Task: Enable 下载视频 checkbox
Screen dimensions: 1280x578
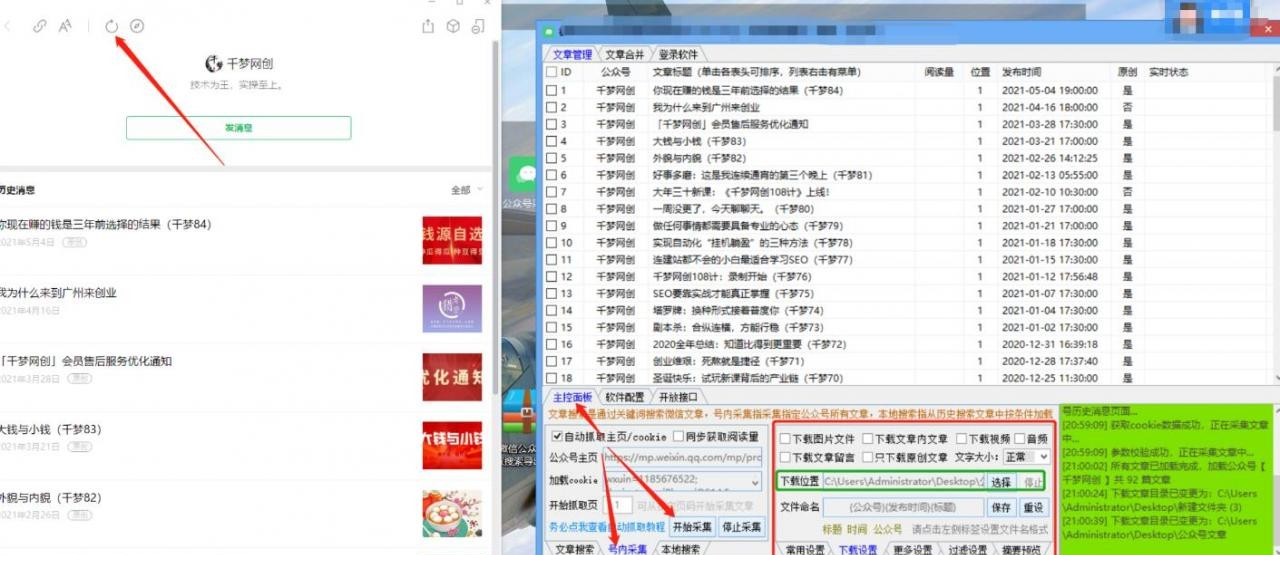Action: click(963, 439)
